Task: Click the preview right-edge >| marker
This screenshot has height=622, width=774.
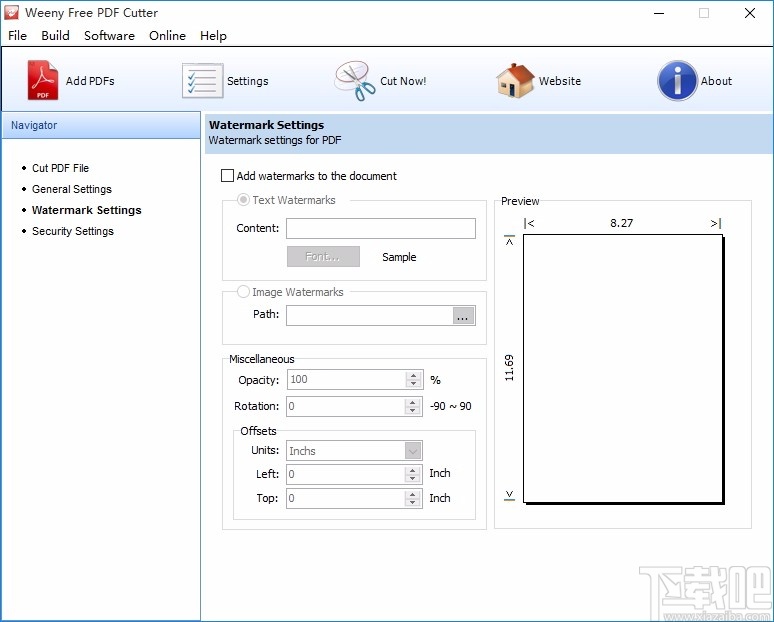Action: [x=716, y=223]
